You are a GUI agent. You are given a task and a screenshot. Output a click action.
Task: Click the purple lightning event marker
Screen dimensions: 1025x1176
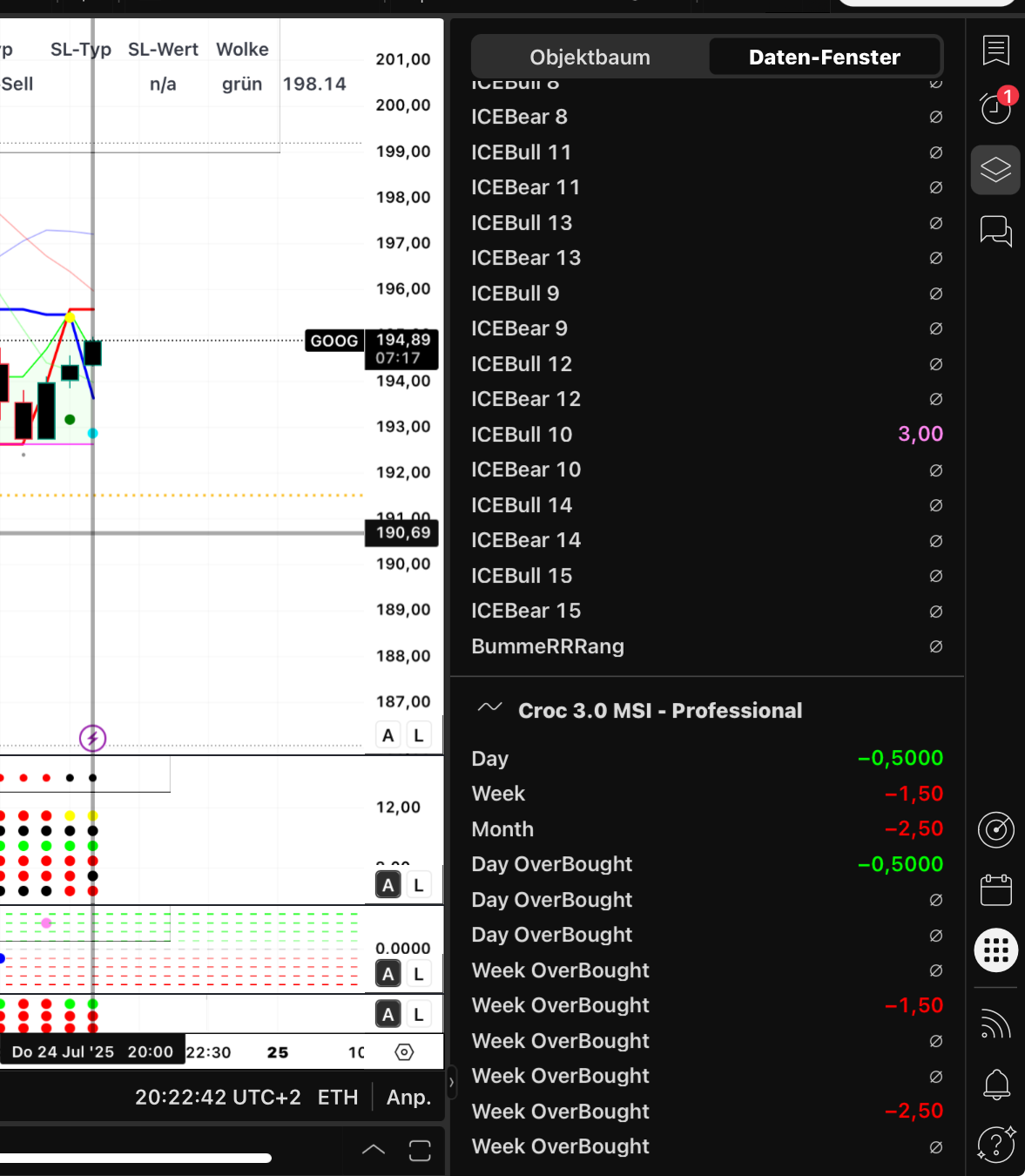(x=92, y=739)
